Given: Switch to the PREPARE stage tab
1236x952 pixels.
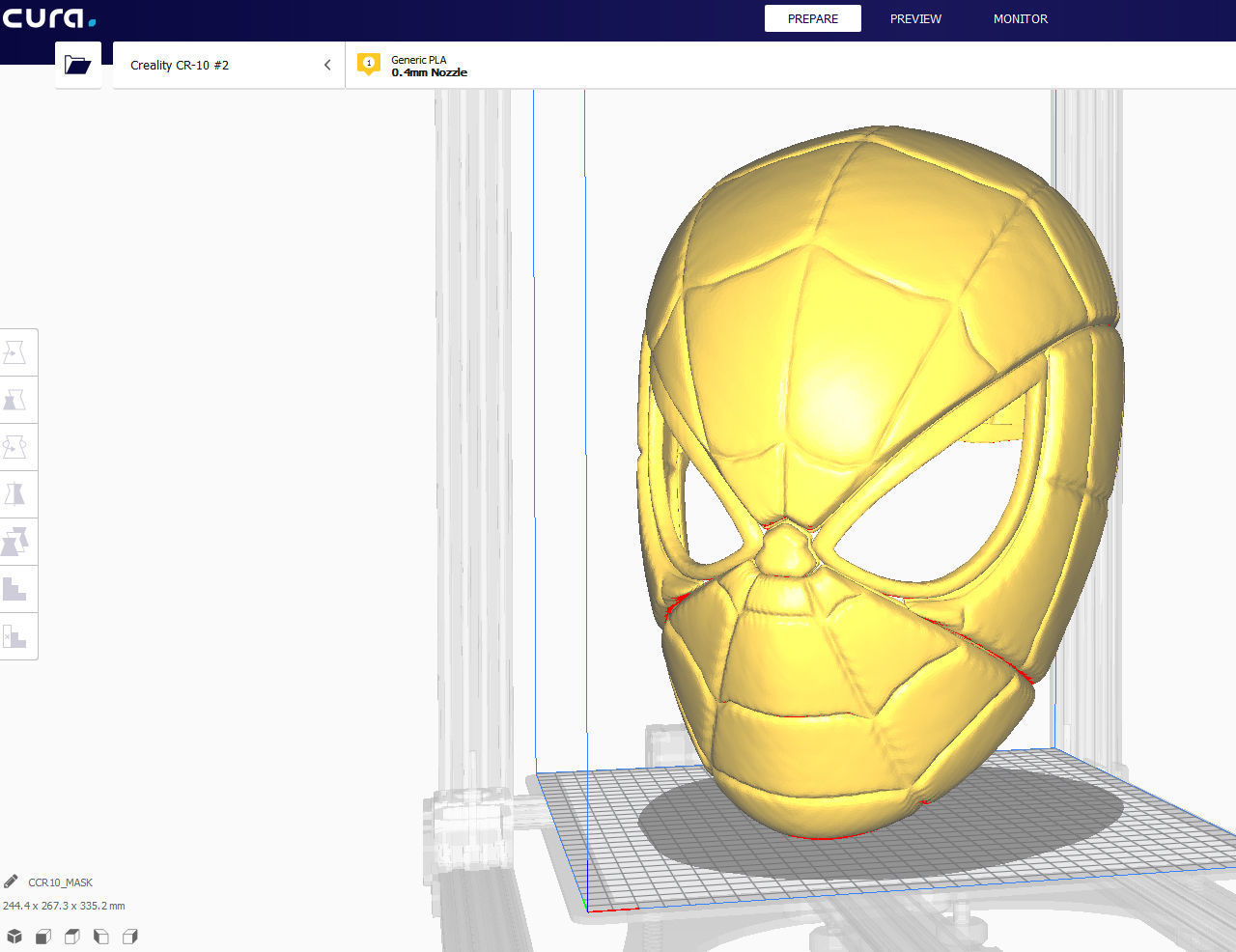Looking at the screenshot, I should [x=813, y=18].
